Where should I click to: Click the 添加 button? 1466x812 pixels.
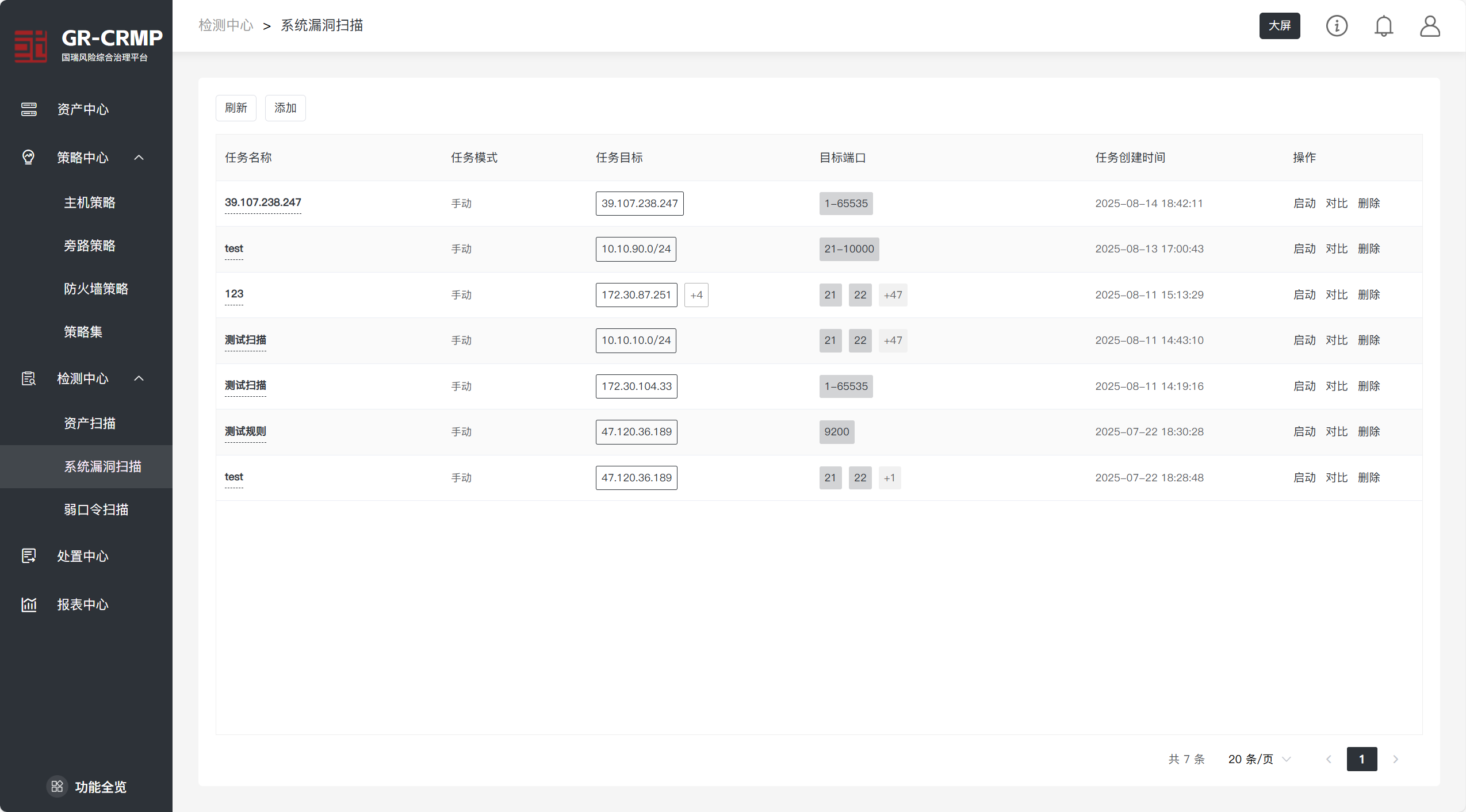(x=285, y=108)
